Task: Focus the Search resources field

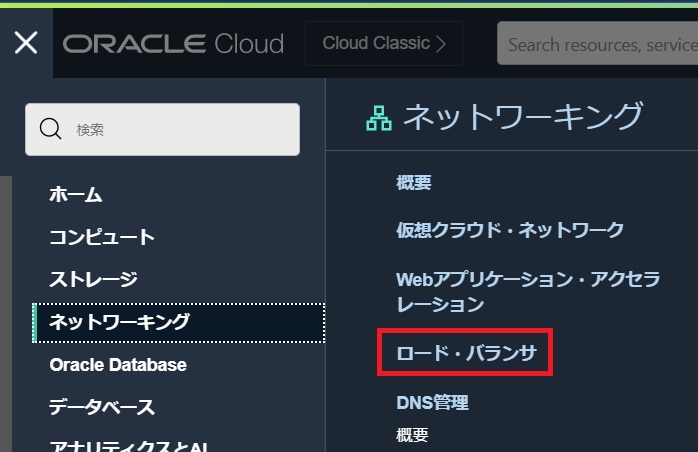Action: pyautogui.click(x=600, y=44)
